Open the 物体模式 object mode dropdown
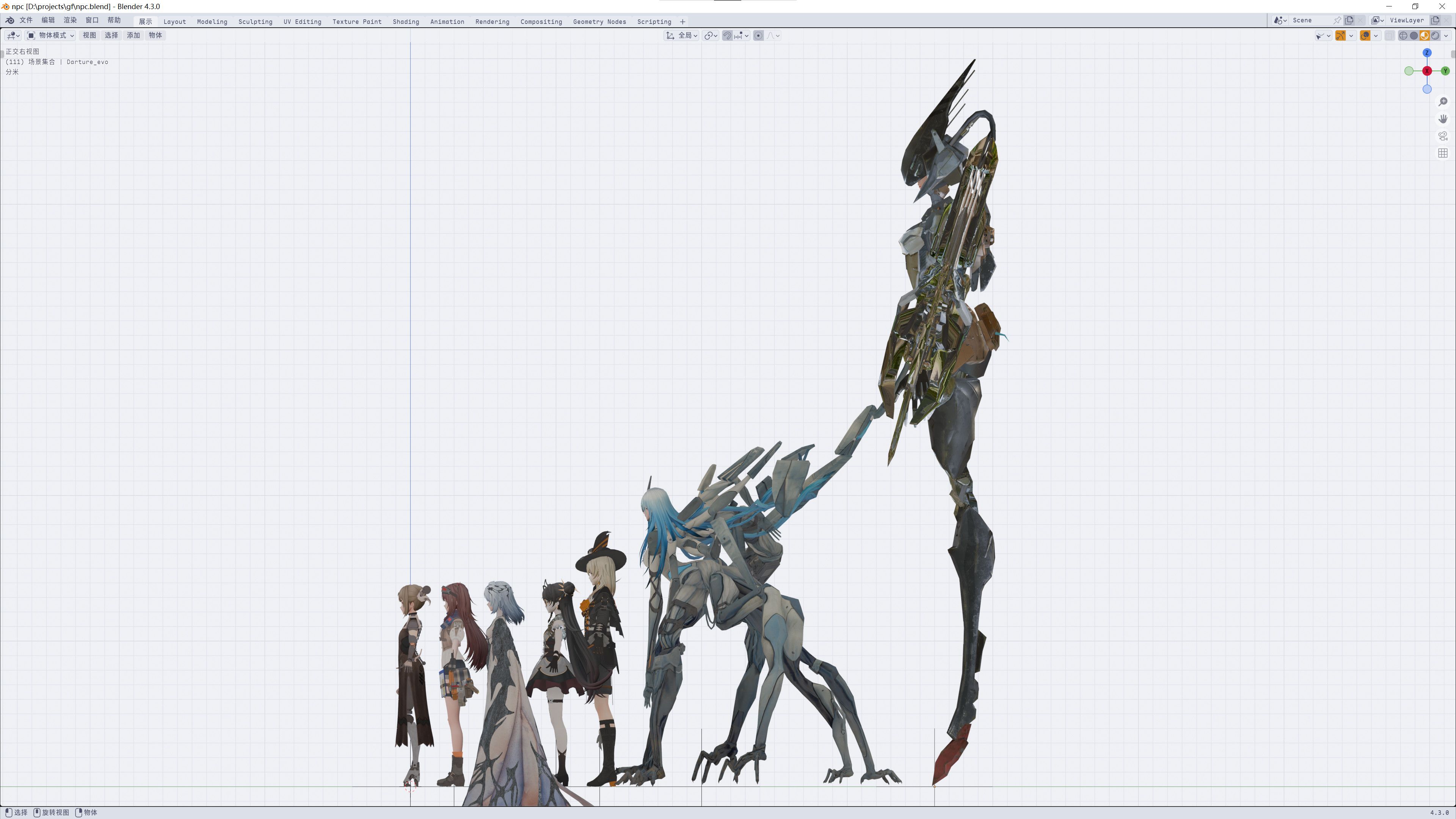Screen dimensions: 1456x819 [50, 35]
